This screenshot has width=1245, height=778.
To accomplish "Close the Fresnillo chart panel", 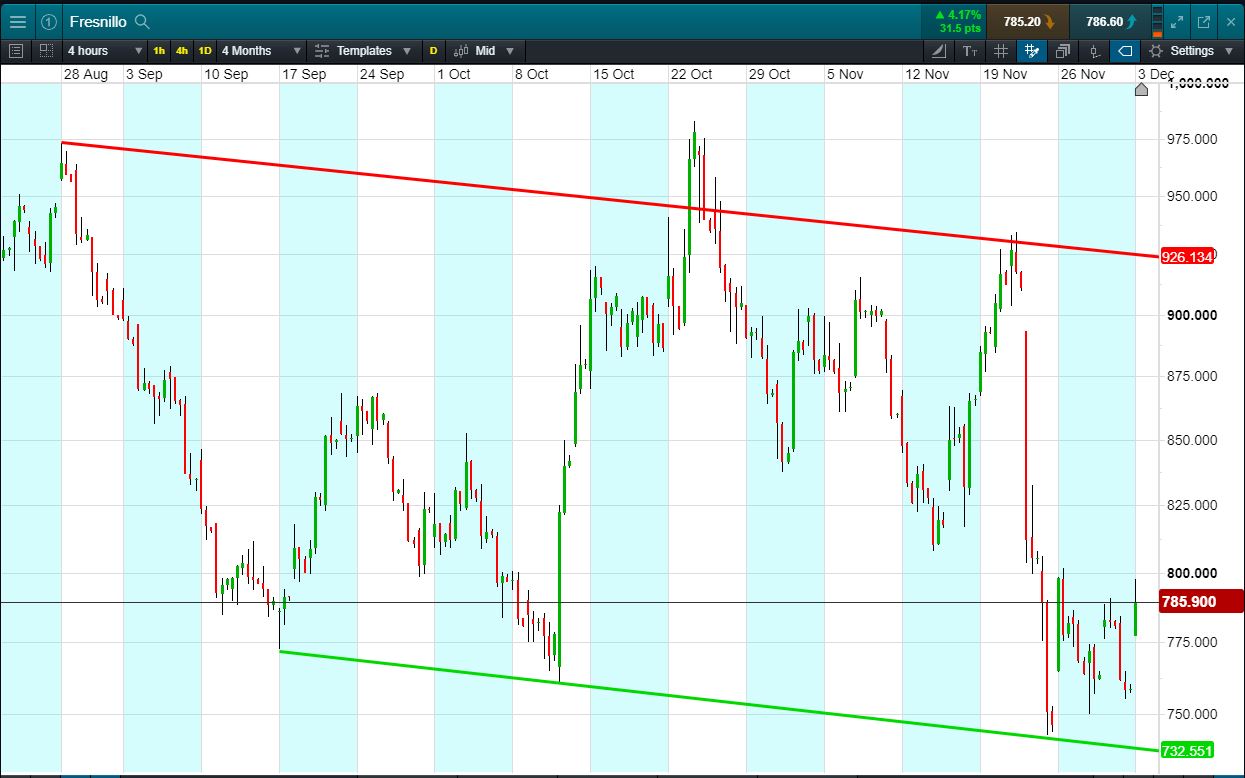I will point(1229,21).
